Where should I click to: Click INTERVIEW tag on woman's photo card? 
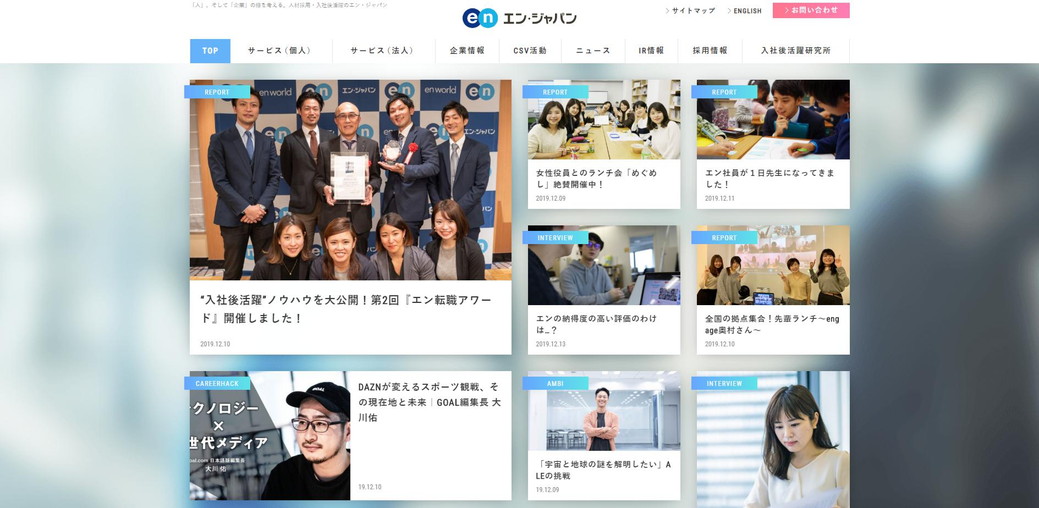point(724,383)
